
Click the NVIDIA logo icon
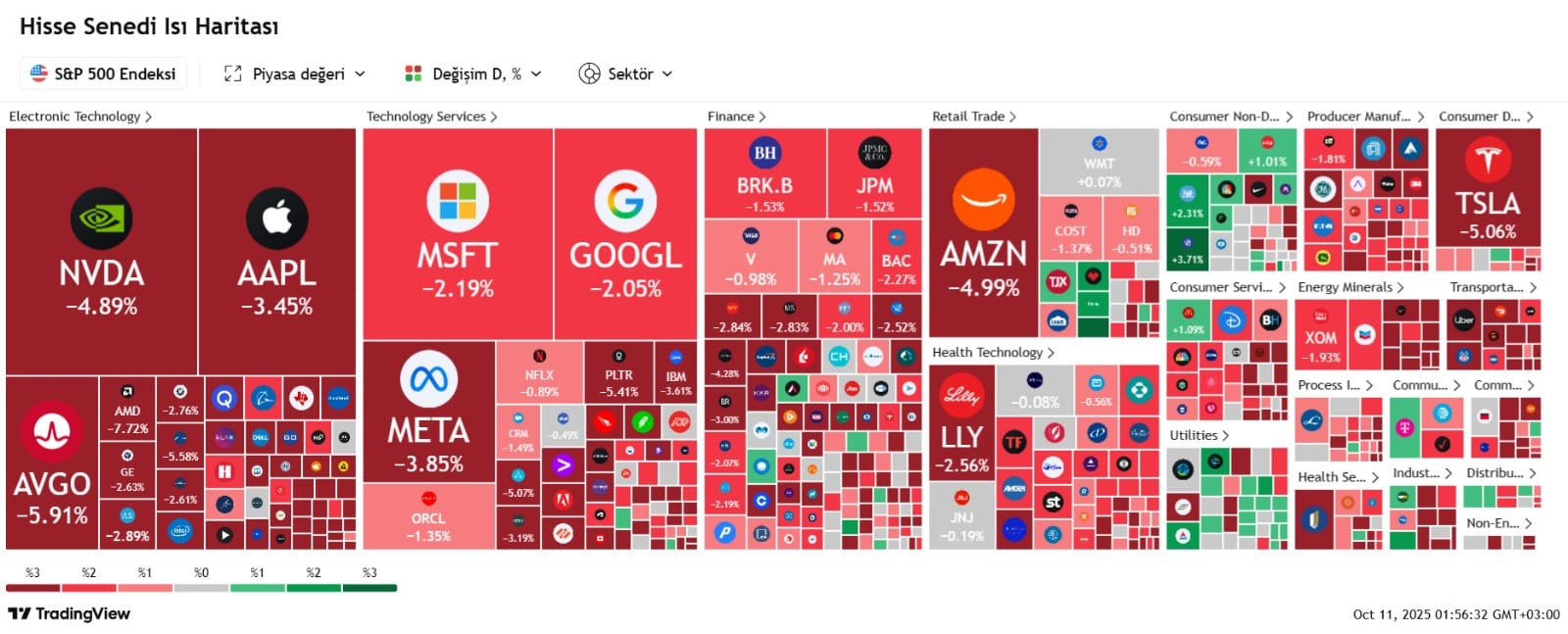pyautogui.click(x=101, y=218)
